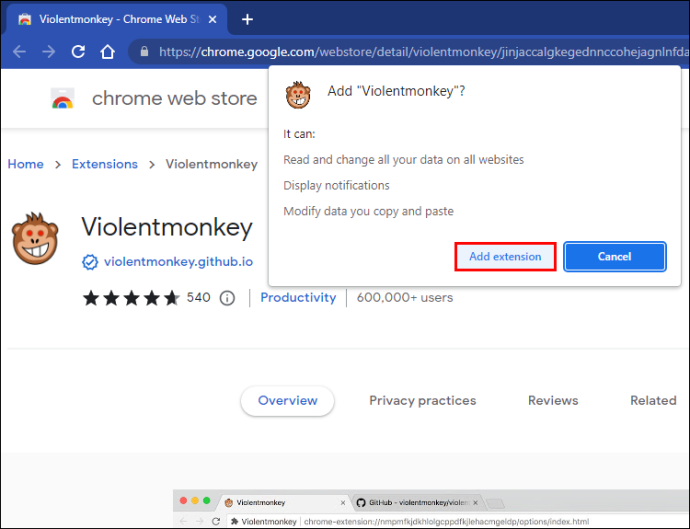690x529 pixels.
Task: Click Modify data you copy and paste
Action: pyautogui.click(x=368, y=211)
